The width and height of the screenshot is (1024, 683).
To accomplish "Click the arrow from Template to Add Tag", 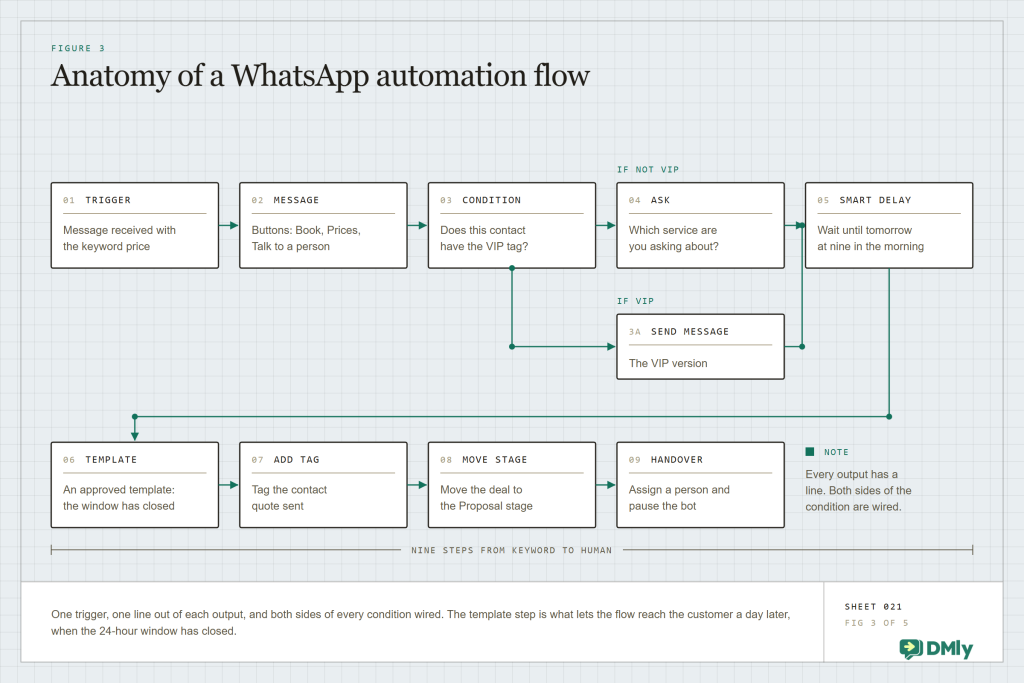I will [x=229, y=485].
